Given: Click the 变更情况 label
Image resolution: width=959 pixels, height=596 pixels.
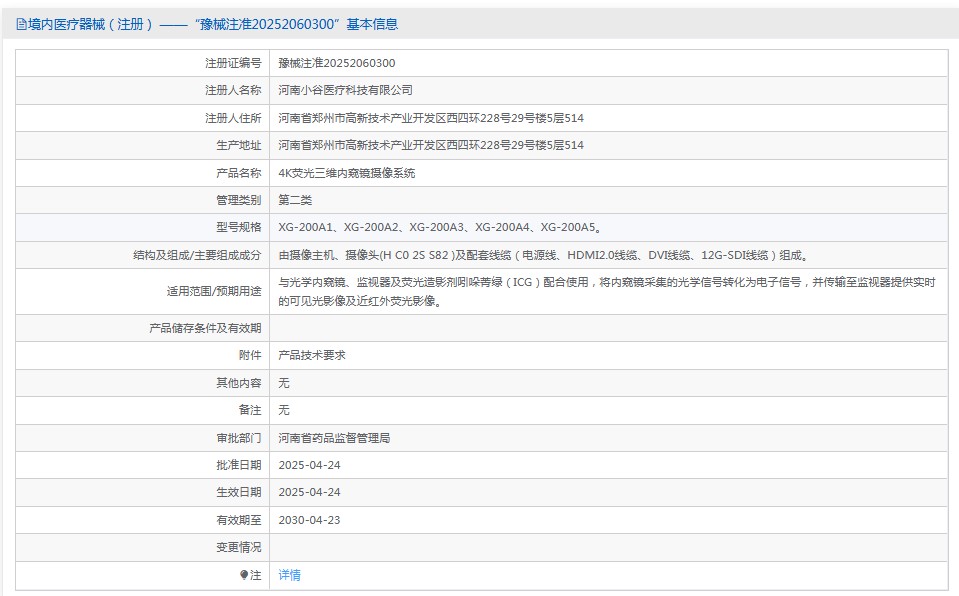Looking at the screenshot, I should click(239, 547).
